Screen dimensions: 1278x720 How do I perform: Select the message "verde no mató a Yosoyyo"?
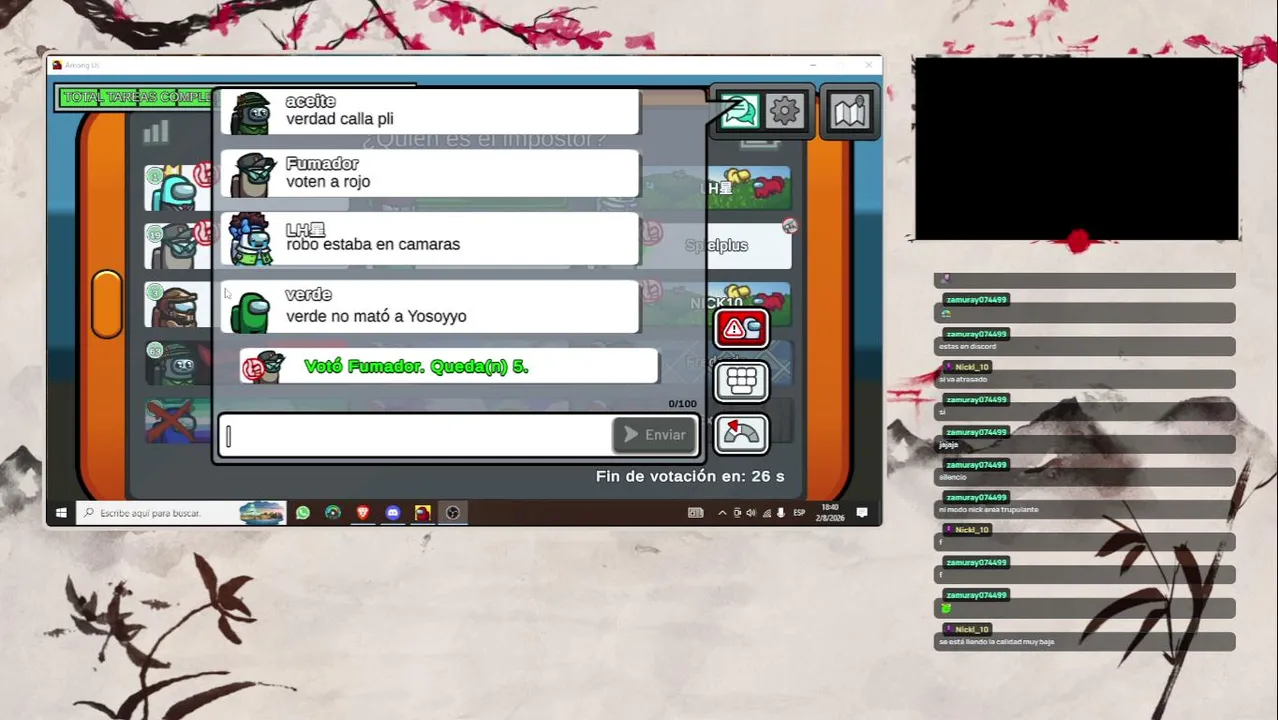[x=376, y=316]
